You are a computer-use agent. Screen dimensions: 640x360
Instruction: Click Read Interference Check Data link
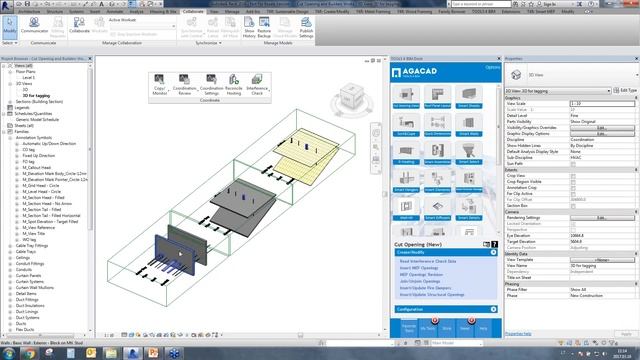tap(428, 261)
